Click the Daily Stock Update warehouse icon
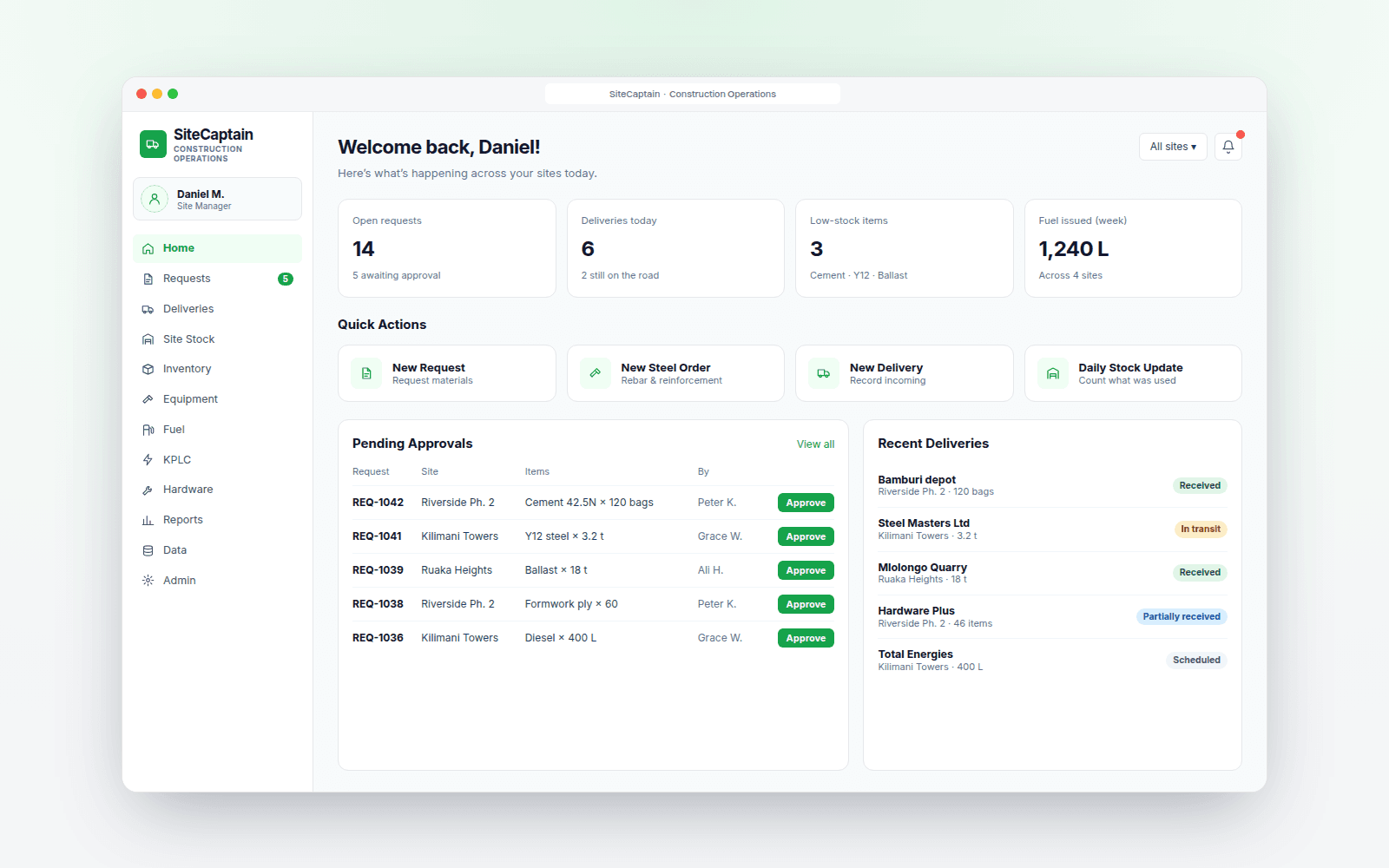 tap(1053, 373)
